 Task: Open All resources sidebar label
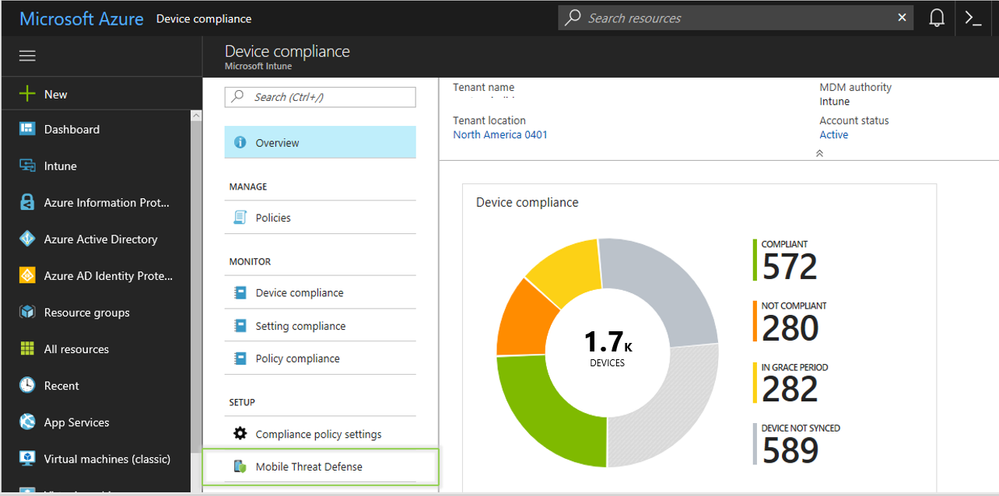tap(76, 349)
